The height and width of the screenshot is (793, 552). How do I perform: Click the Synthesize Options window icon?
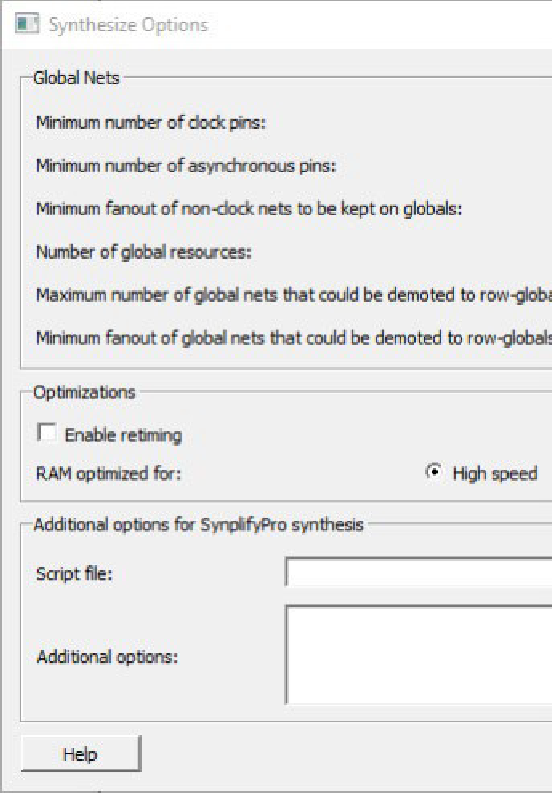tap(27, 24)
